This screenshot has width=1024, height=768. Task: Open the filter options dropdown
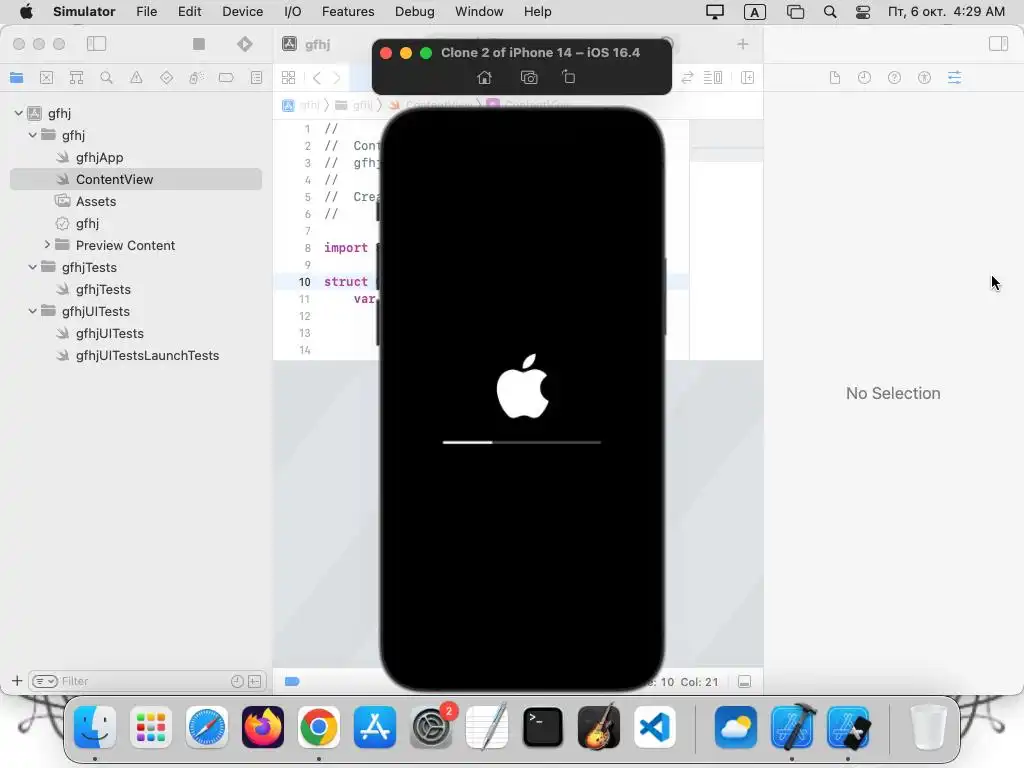click(45, 681)
